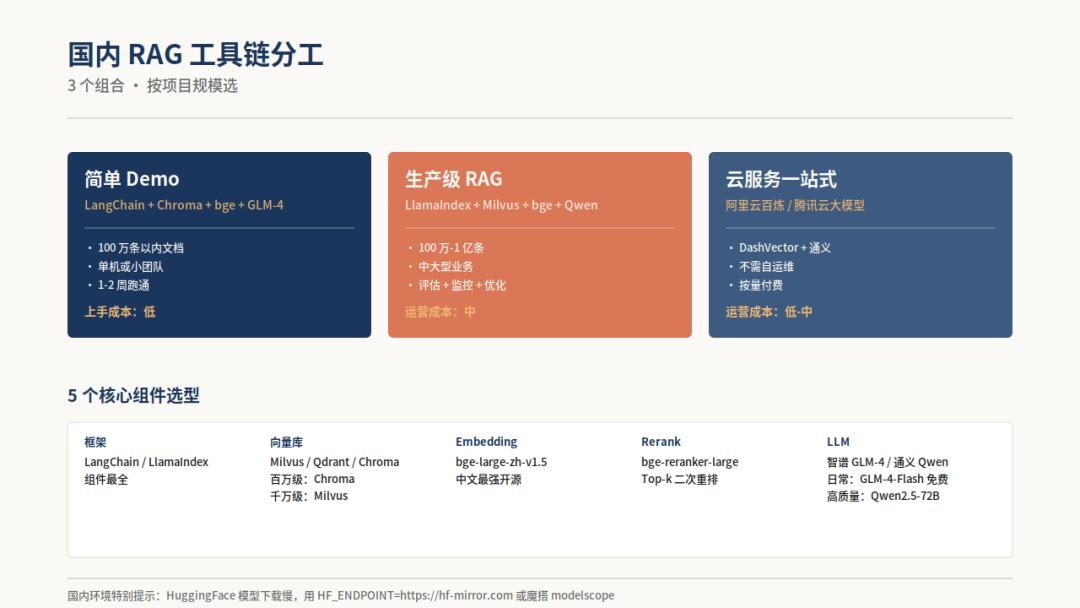Click the bullet 100 万-1 亿条
This screenshot has height=608, width=1080.
tap(451, 248)
